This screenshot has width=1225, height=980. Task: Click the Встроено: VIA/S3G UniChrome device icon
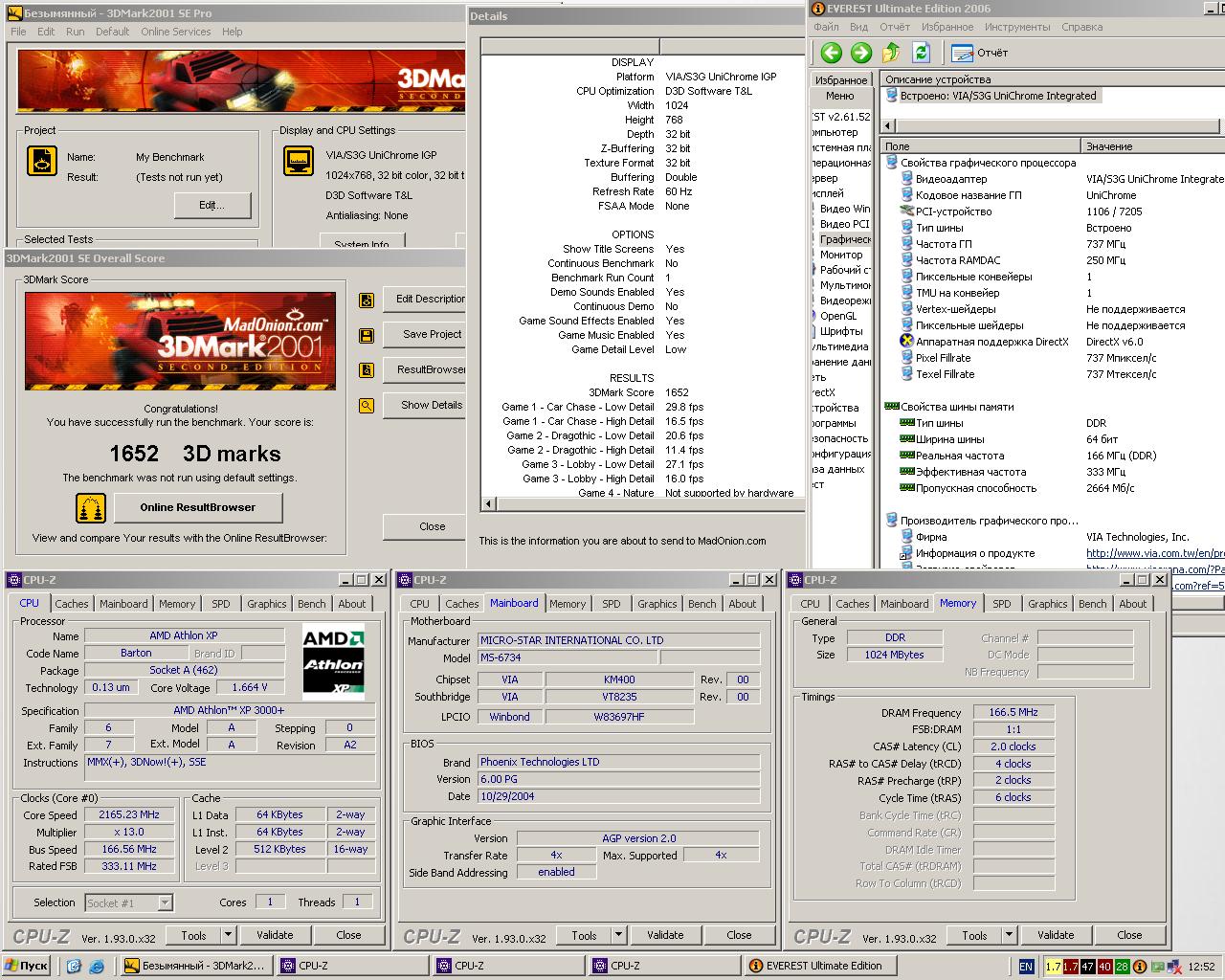click(x=892, y=96)
